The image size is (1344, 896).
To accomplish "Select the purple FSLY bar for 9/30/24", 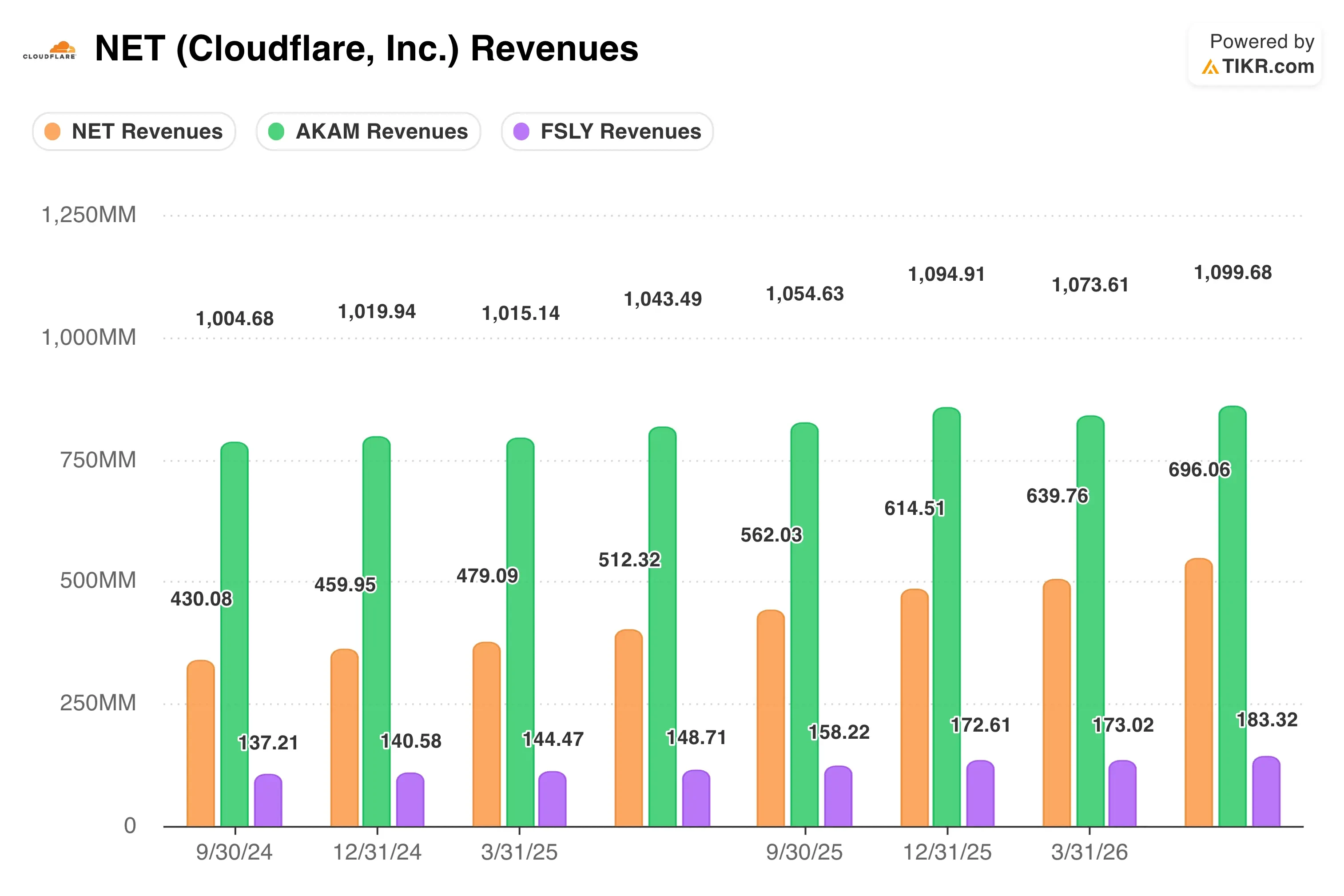I will [x=268, y=800].
